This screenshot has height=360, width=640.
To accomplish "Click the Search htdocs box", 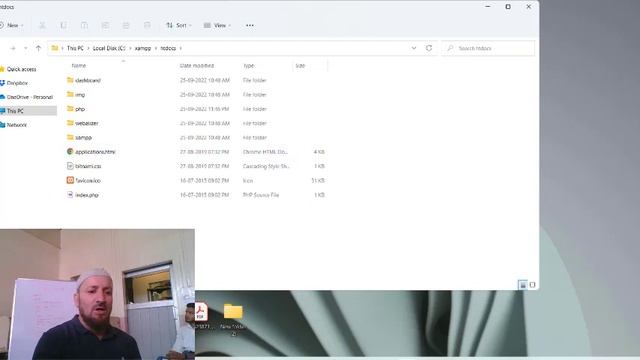I will (488, 48).
